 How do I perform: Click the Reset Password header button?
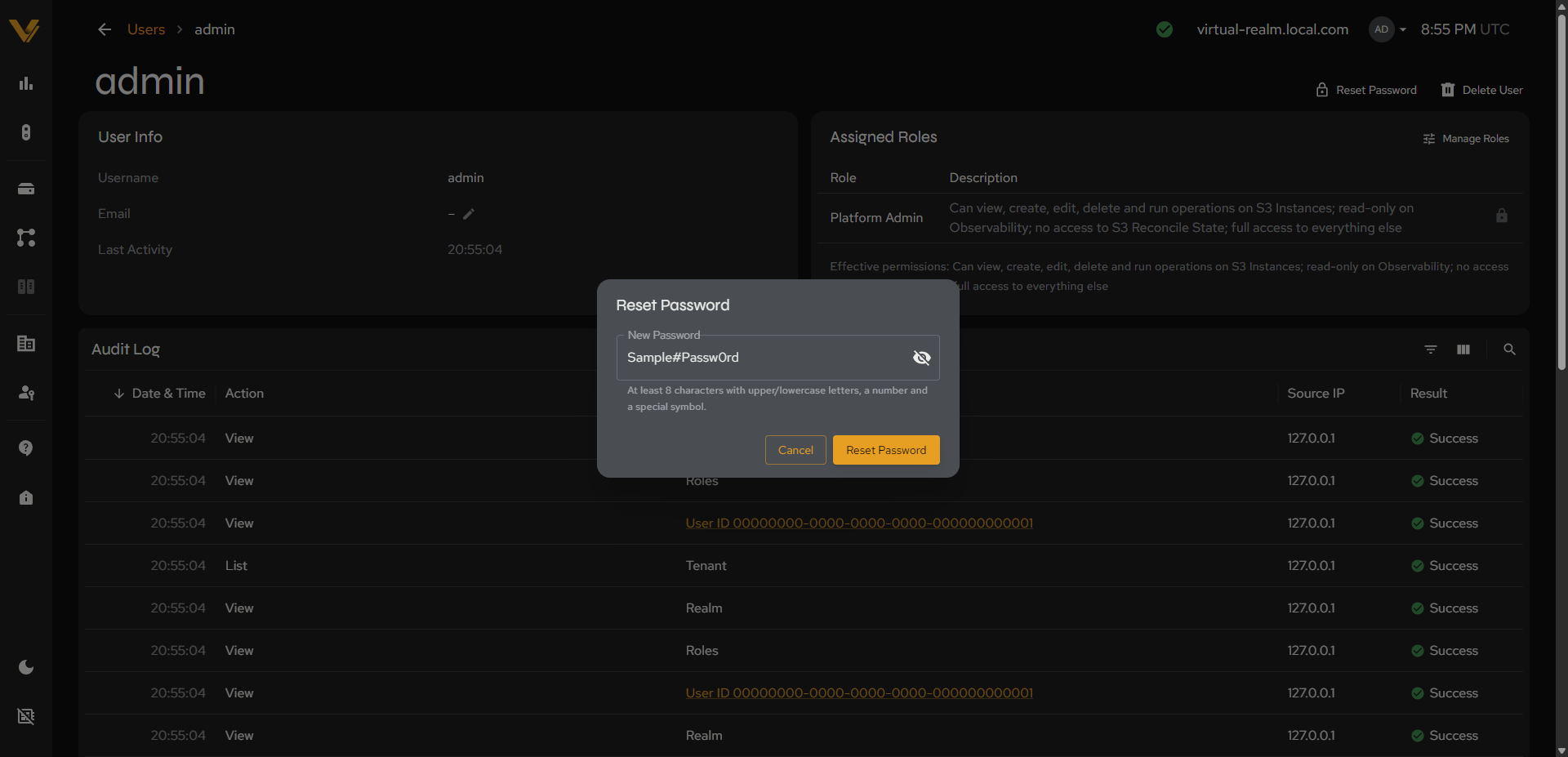click(1366, 90)
